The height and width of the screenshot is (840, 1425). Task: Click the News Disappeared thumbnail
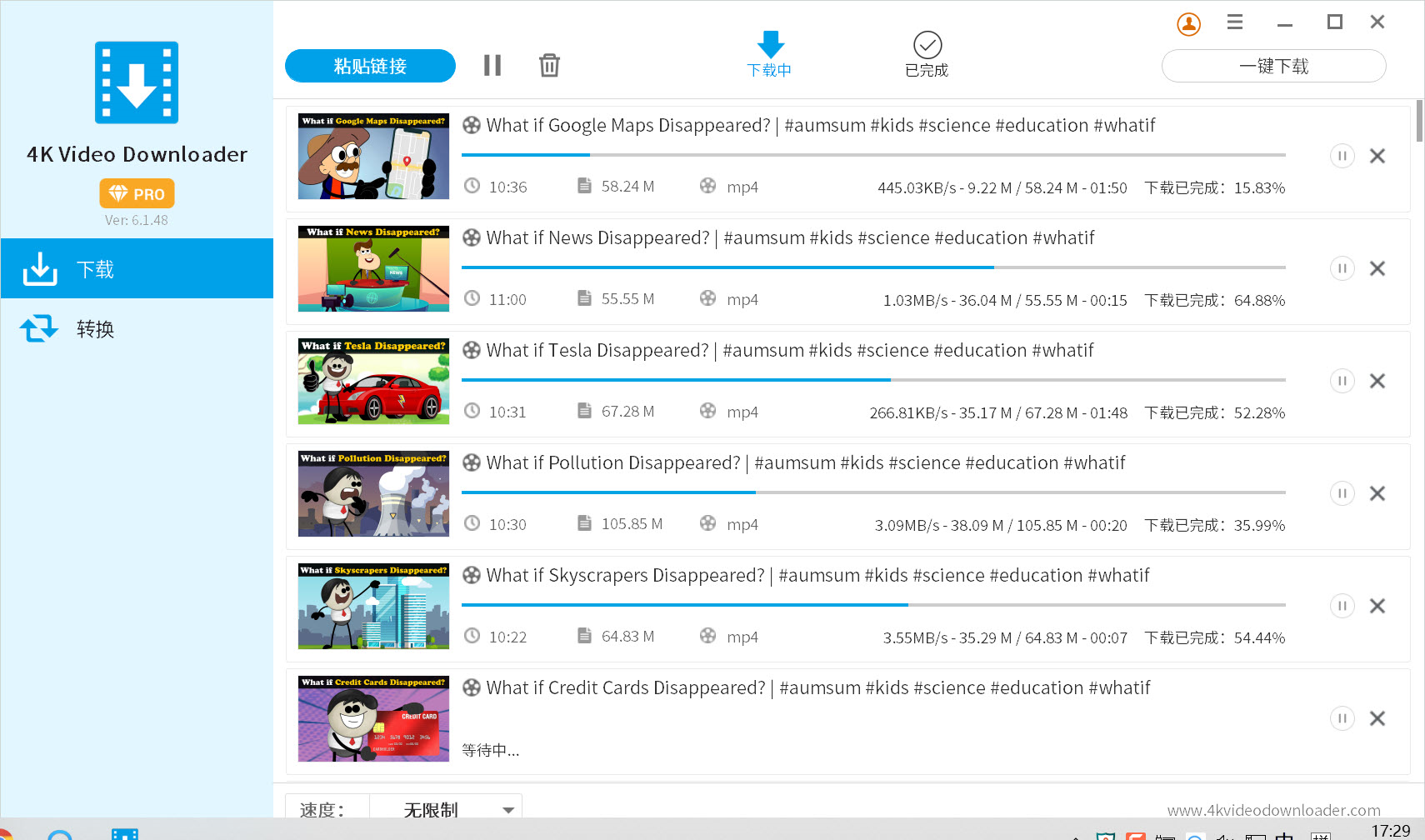pos(373,268)
